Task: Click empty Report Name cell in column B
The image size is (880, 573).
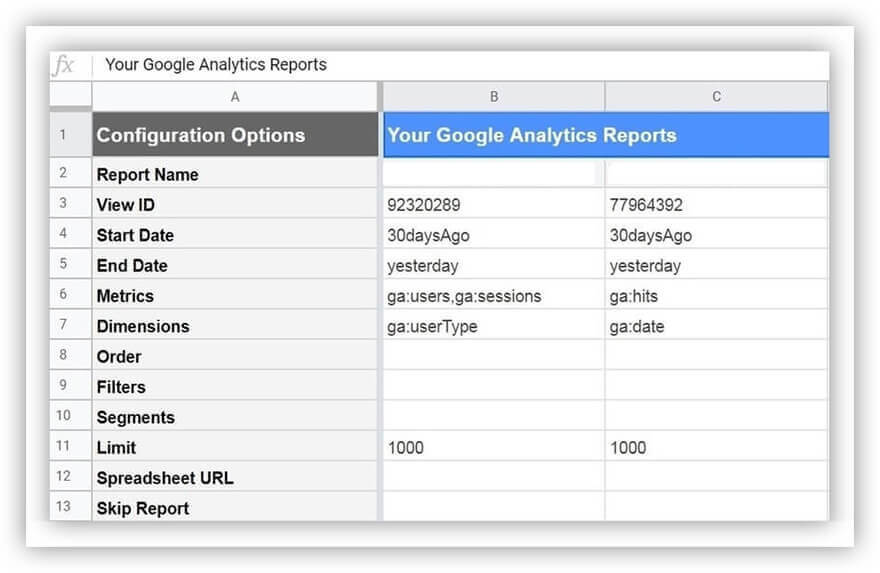Action: pyautogui.click(x=494, y=173)
